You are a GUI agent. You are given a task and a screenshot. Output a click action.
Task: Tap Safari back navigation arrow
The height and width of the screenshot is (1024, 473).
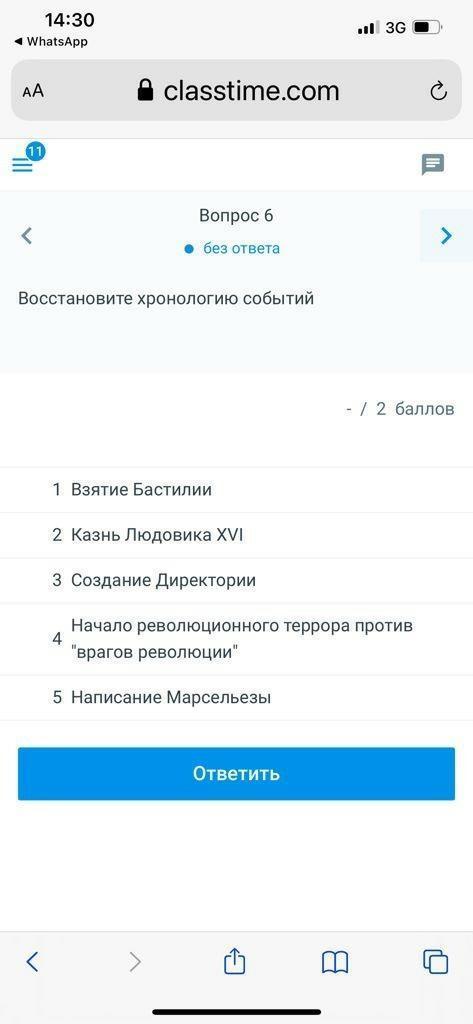pyautogui.click(x=33, y=961)
